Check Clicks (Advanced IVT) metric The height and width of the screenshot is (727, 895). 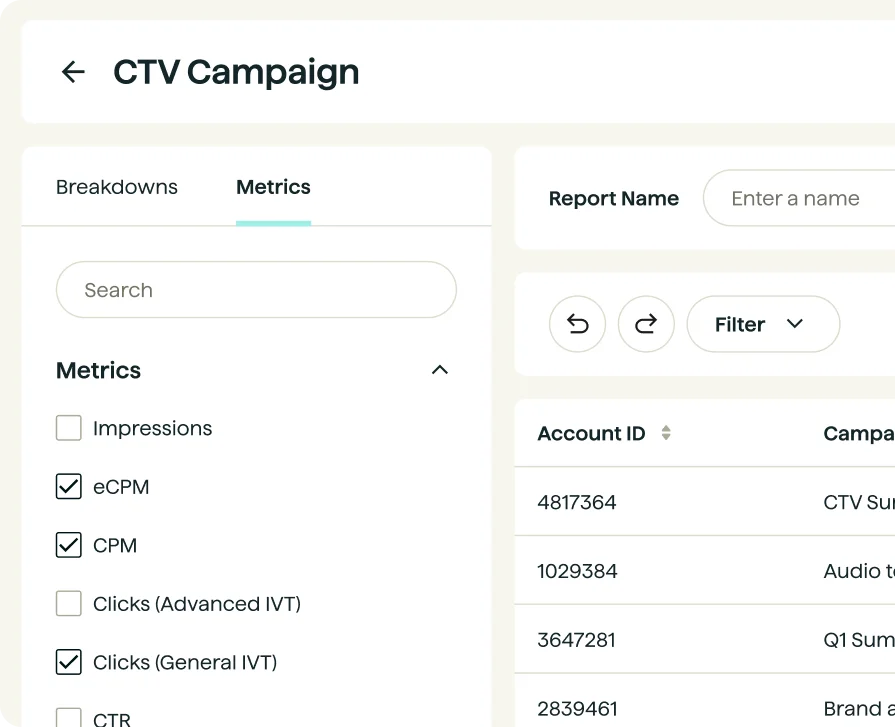click(69, 603)
